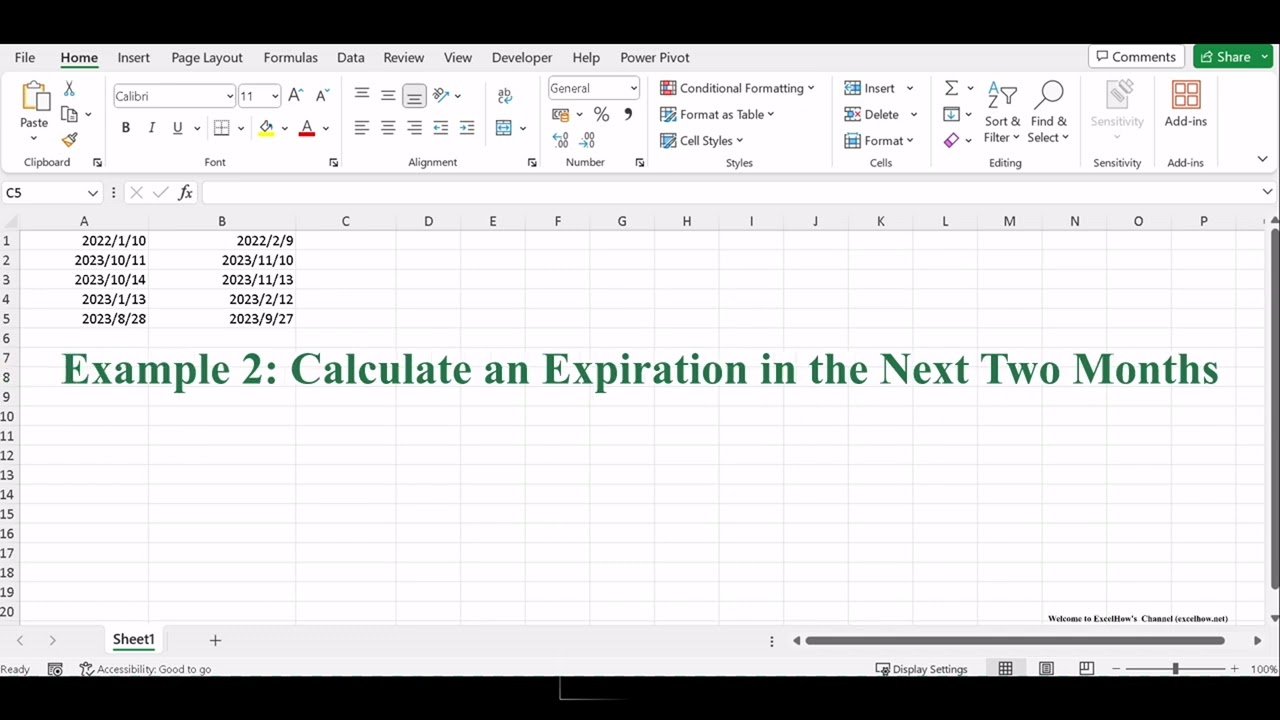
Task: Select Middle Align icon
Action: [x=388, y=95]
